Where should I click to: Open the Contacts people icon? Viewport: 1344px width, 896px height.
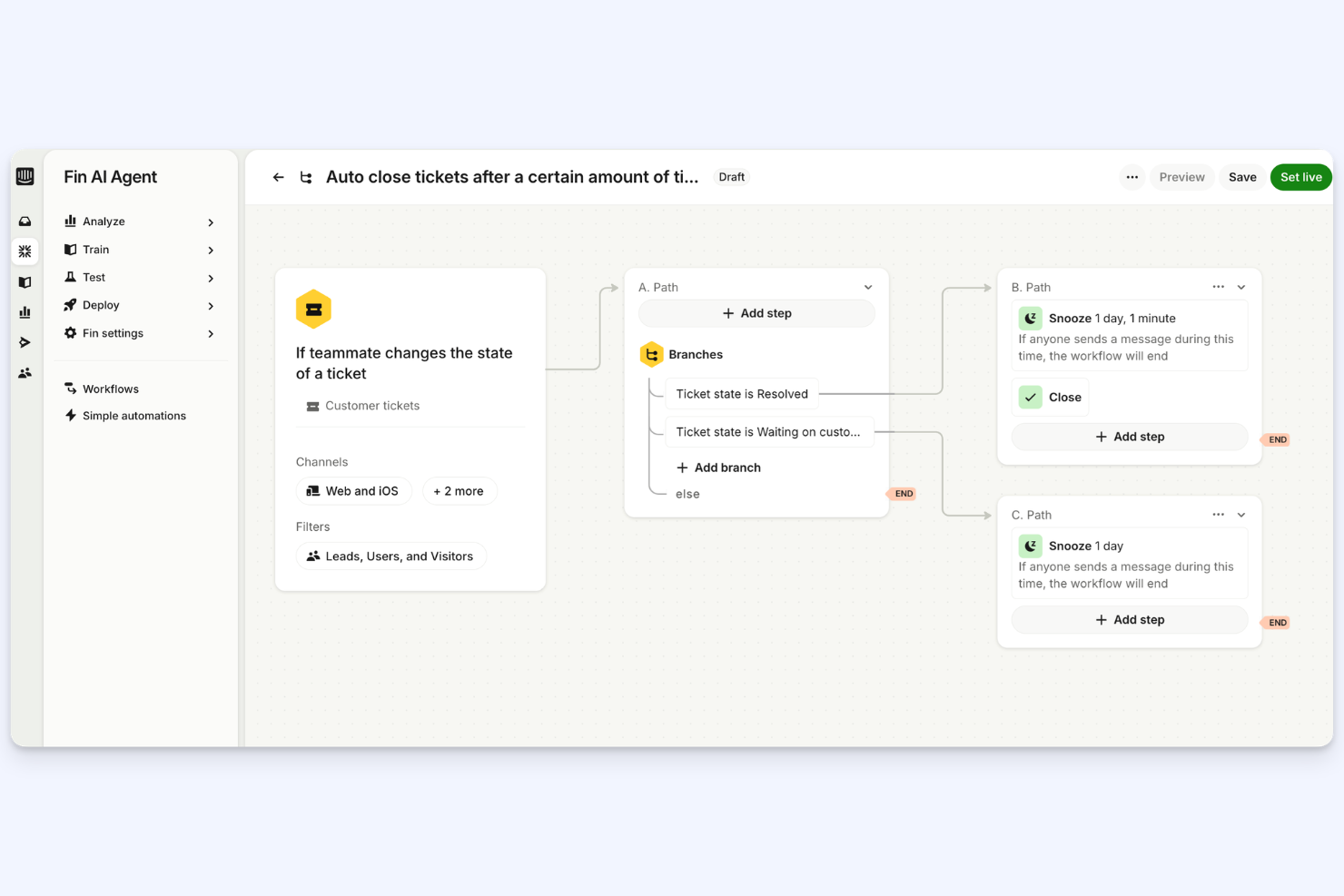point(25,372)
